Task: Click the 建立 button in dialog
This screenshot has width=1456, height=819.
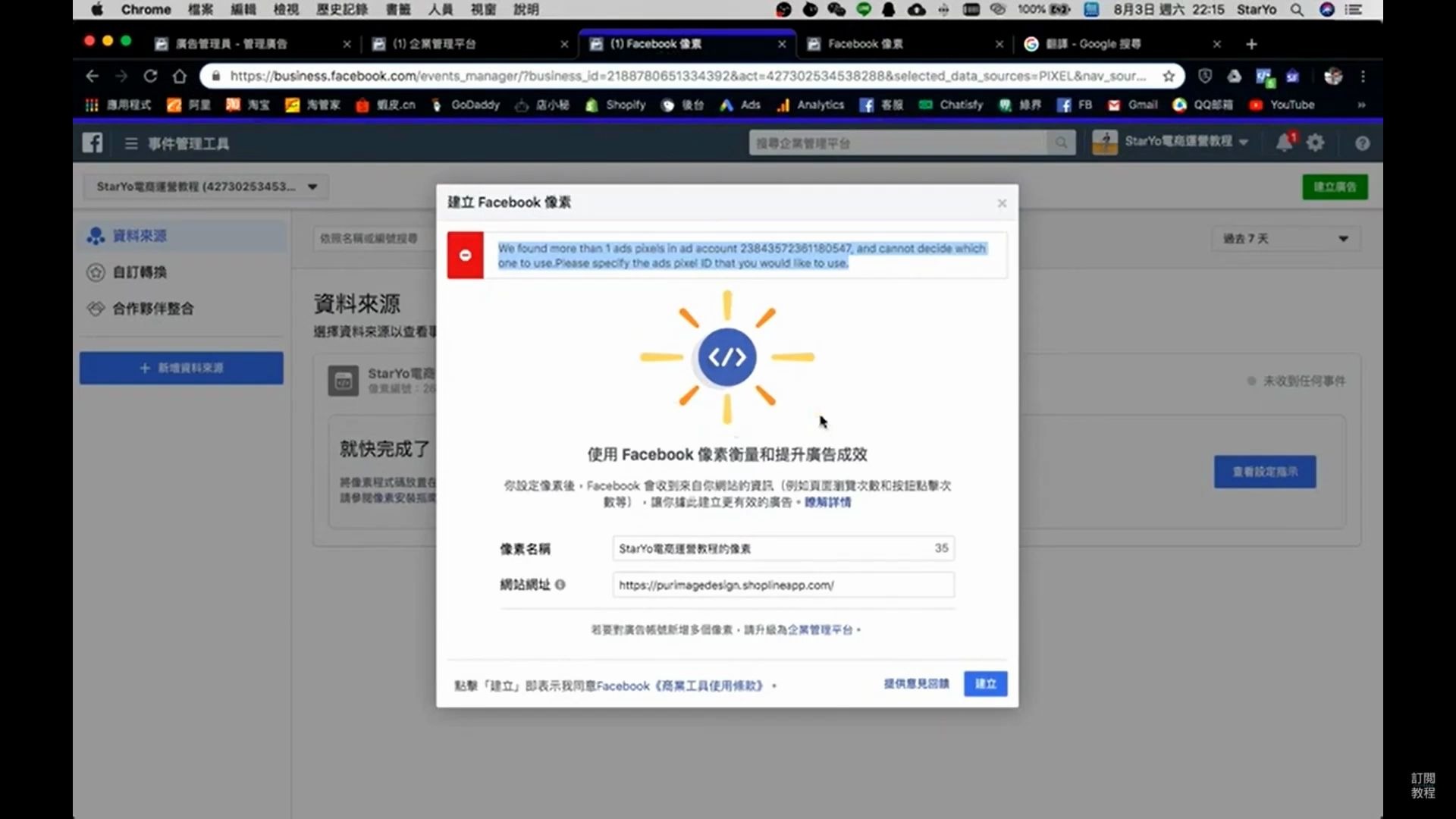Action: 985,684
